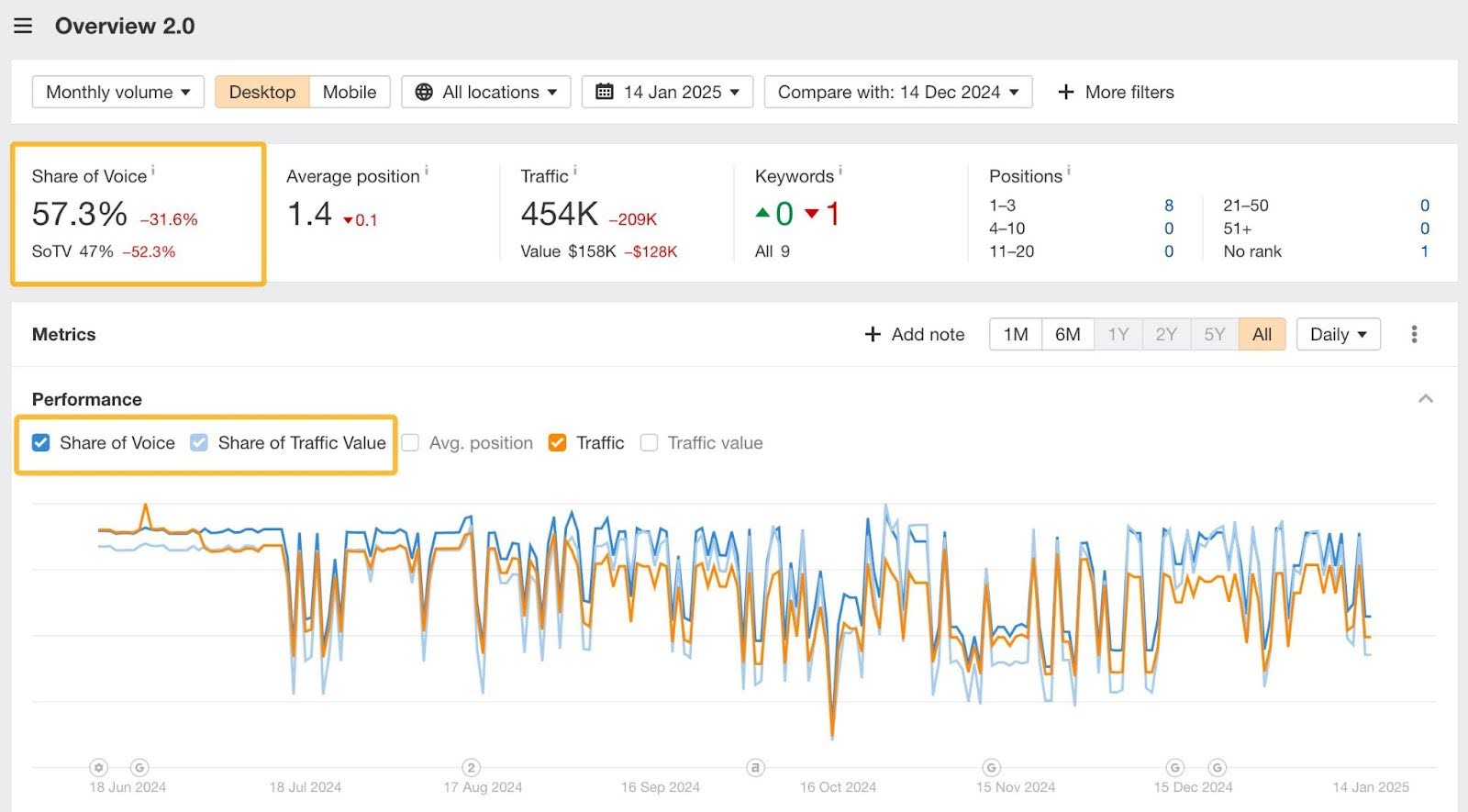1468x812 pixels.
Task: Open the three-dot chart options menu
Action: tap(1414, 334)
